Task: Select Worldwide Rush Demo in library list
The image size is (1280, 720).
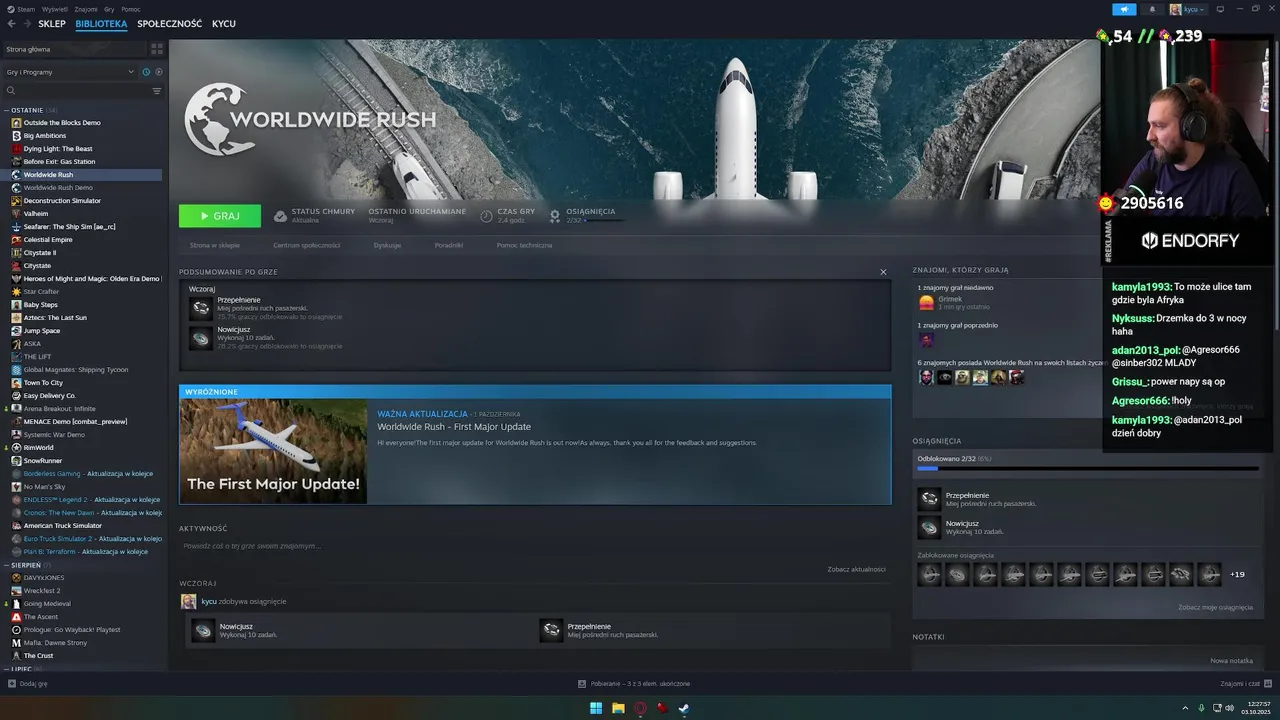Action: [58, 187]
